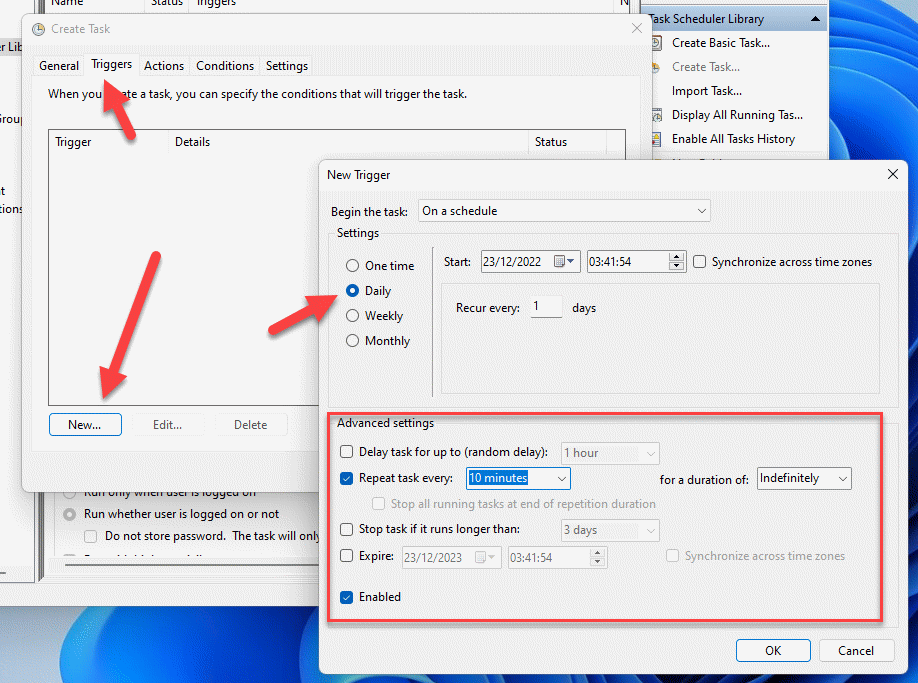Viewport: 918px width, 683px height.
Task: Enable Stop task if it runs longer than
Action: coord(347,529)
